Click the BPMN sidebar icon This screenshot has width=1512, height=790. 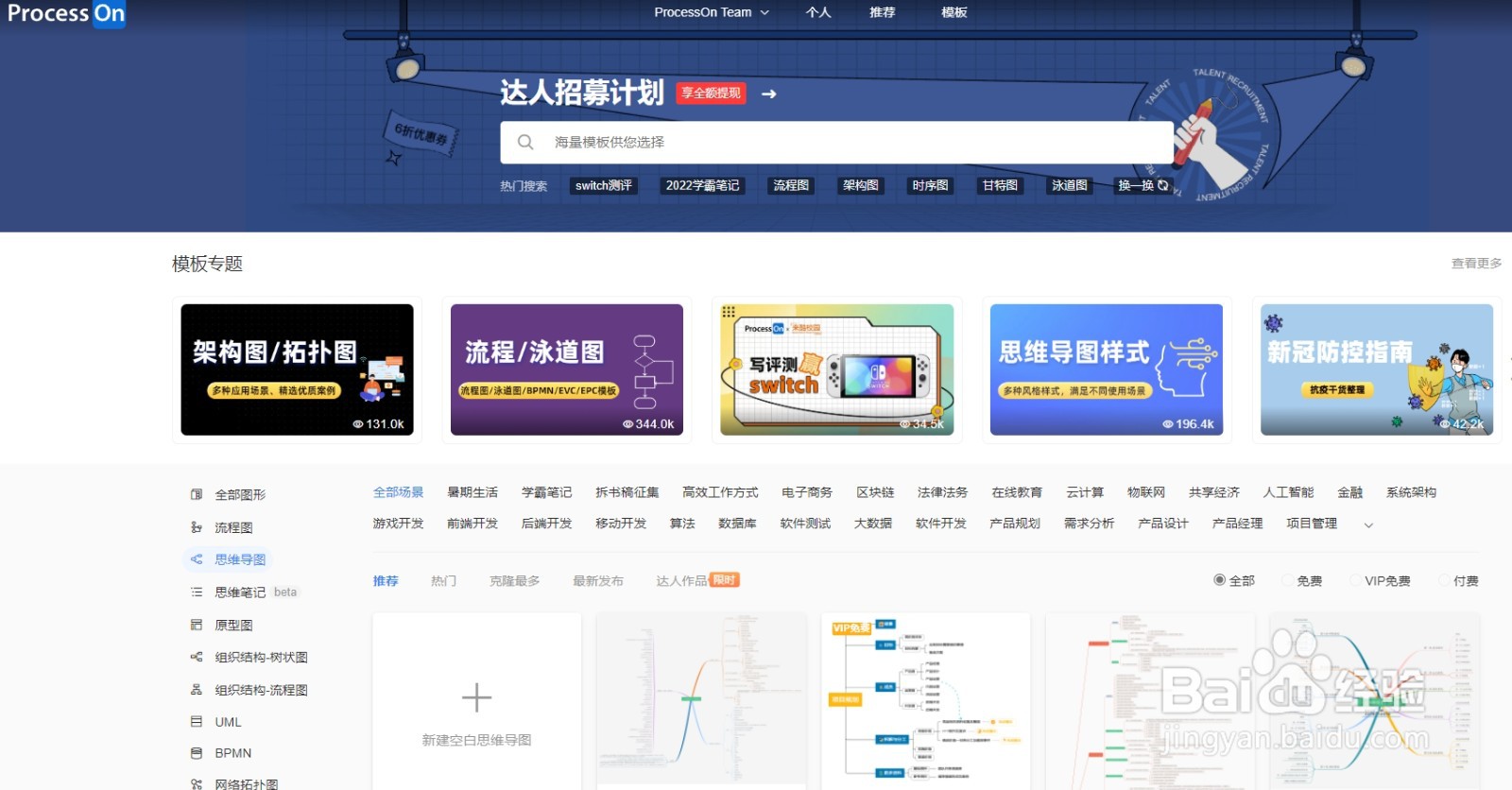[x=197, y=753]
